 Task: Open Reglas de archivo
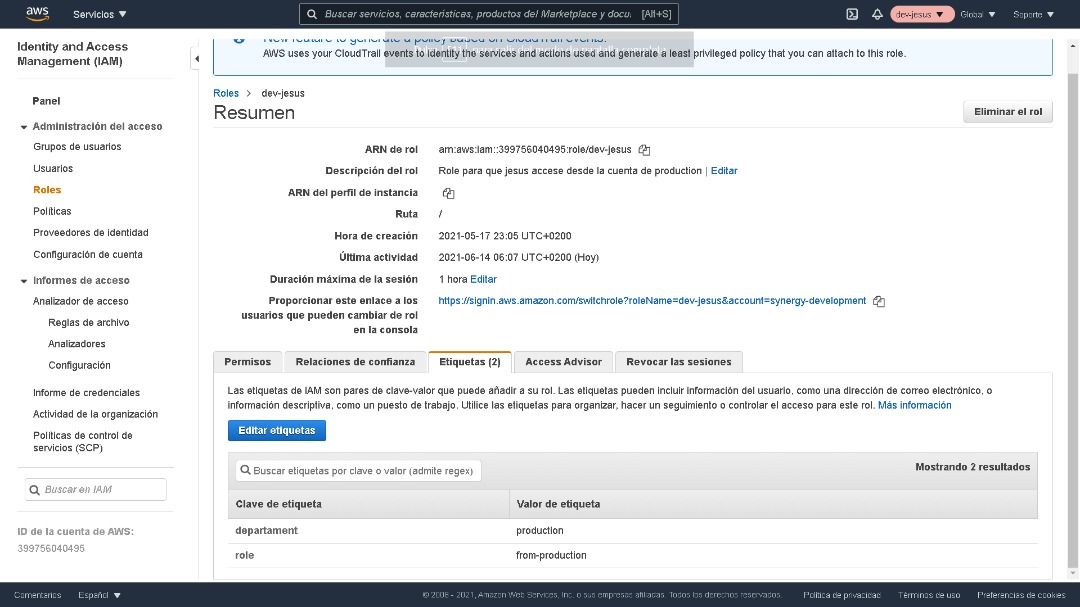(89, 322)
